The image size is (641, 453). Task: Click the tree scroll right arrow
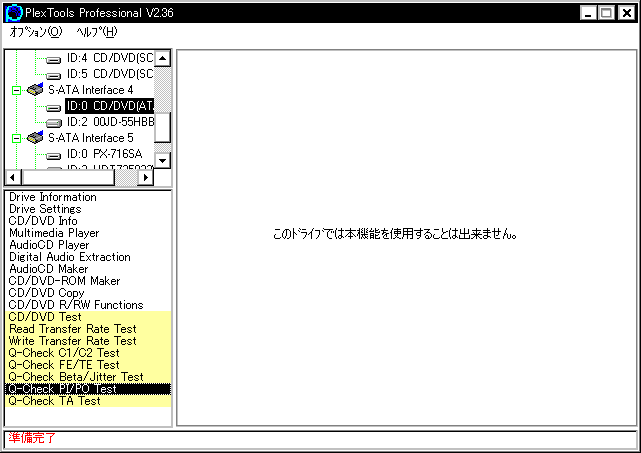click(145, 177)
